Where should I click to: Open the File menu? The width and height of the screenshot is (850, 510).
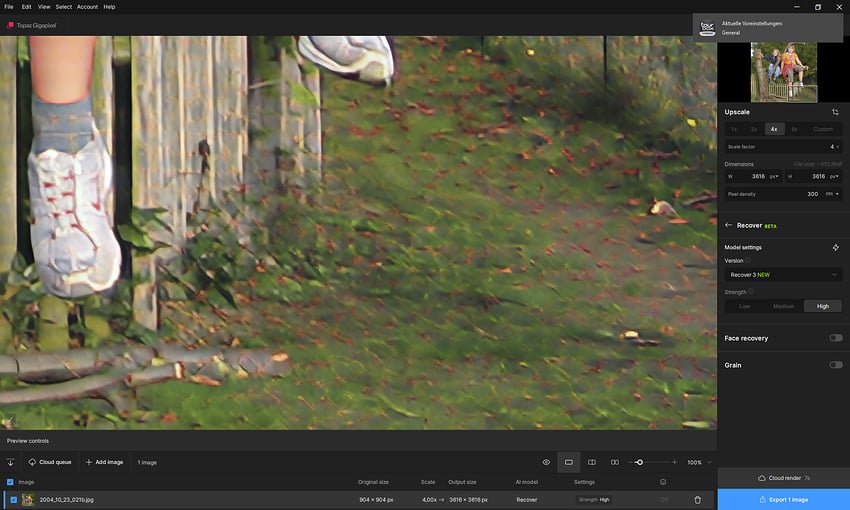coord(9,7)
